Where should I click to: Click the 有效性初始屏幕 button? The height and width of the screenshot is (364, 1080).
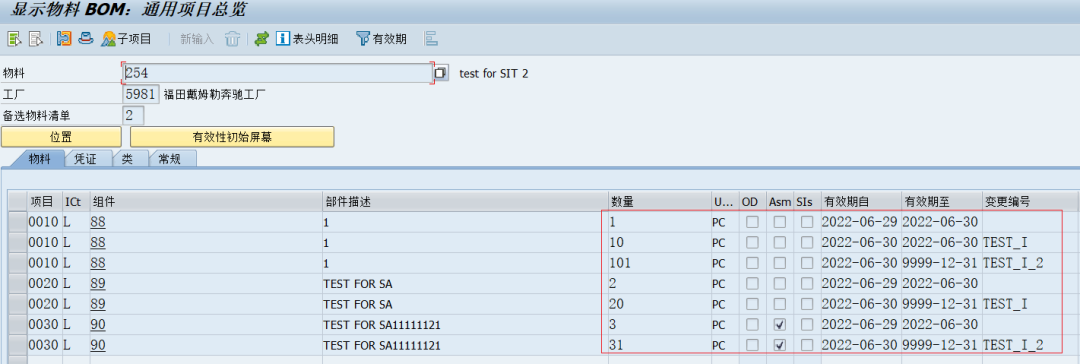click(232, 136)
